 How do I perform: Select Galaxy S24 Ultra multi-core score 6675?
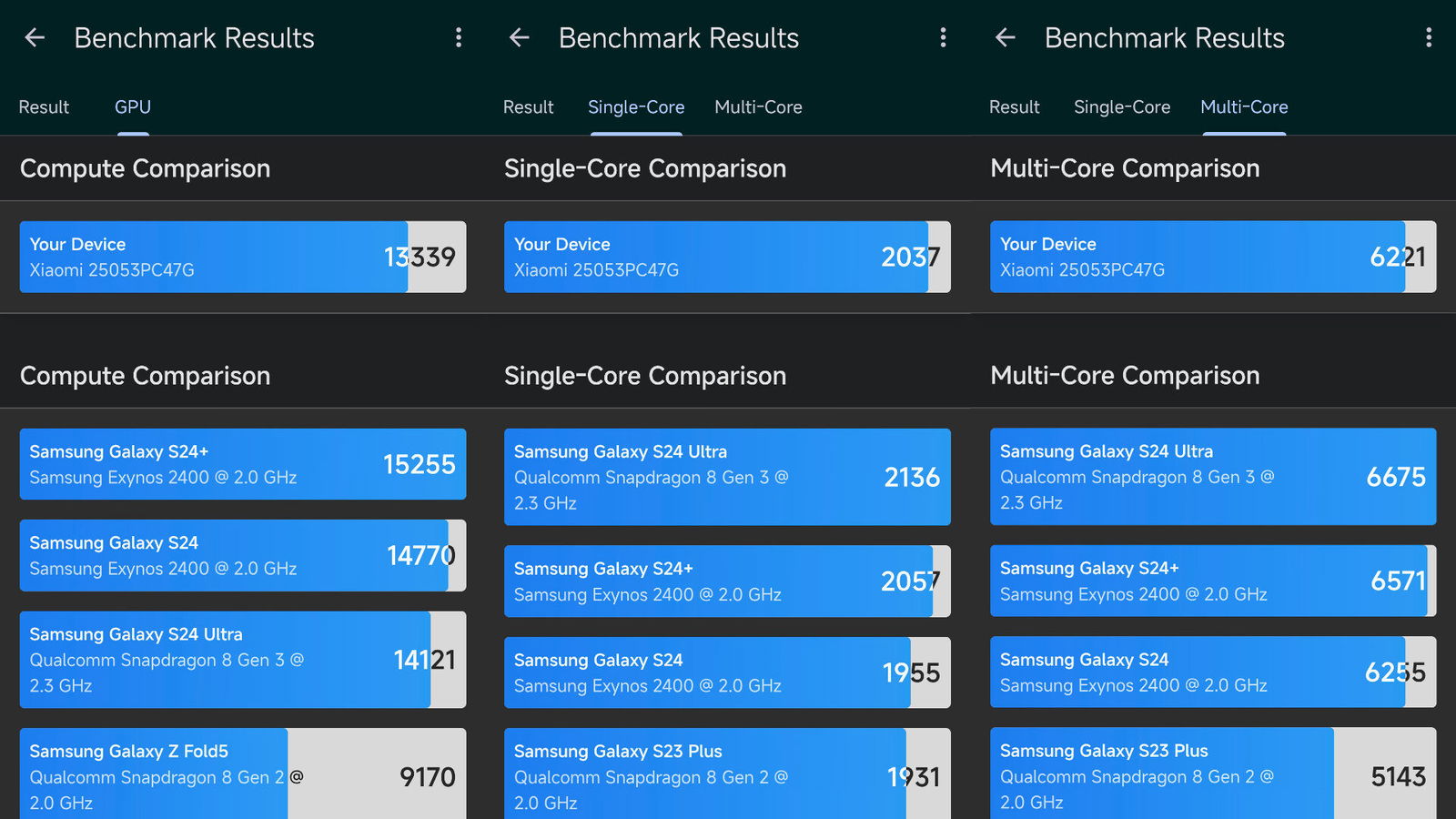click(1213, 477)
